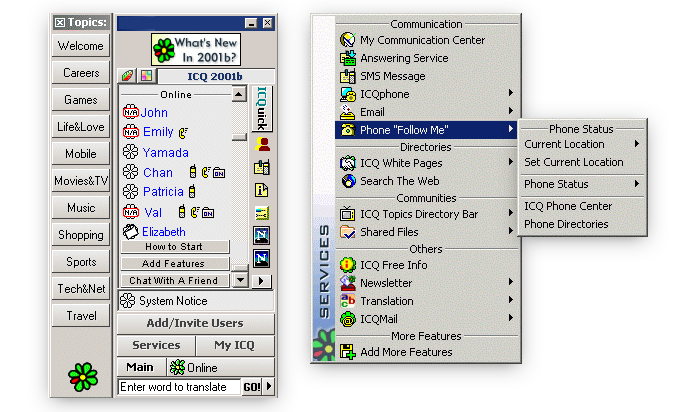Open My Communication Center

click(427, 40)
